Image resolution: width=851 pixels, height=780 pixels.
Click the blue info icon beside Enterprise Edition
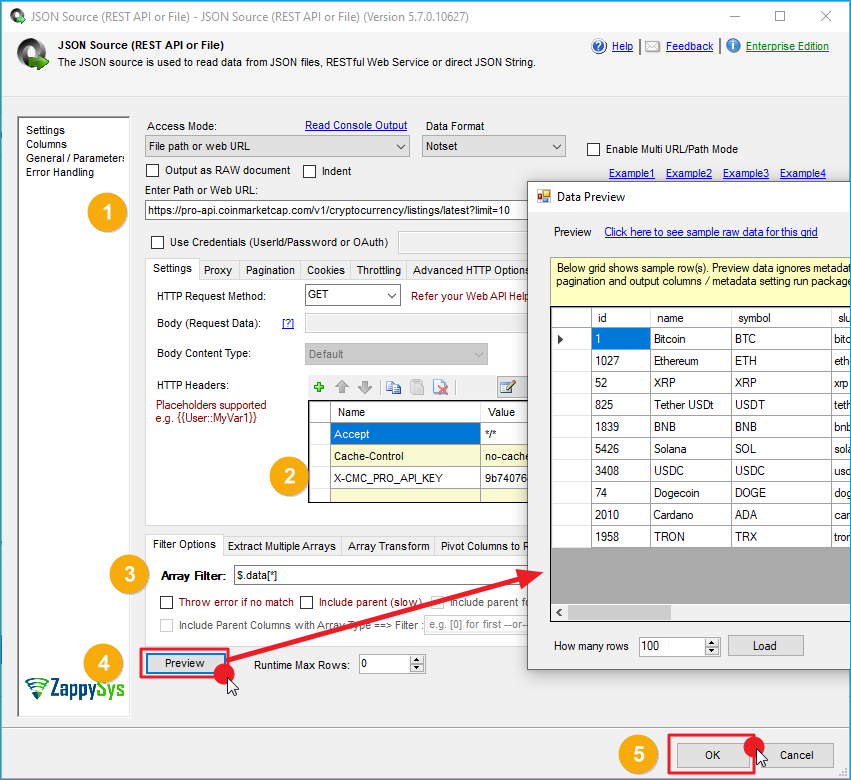[733, 46]
